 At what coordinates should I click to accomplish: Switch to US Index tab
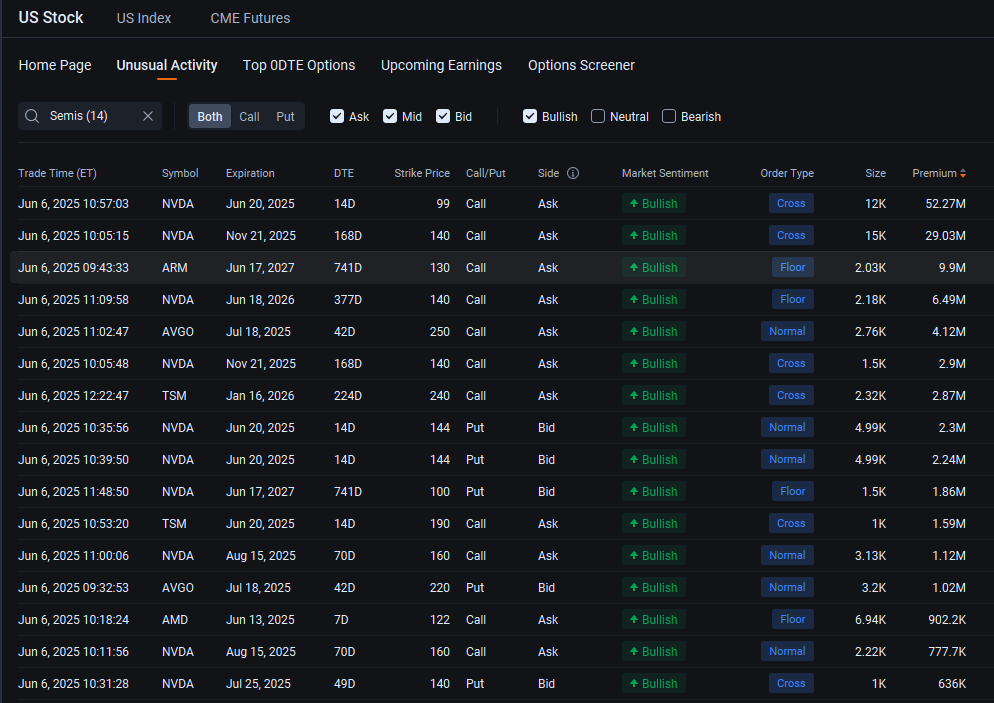pyautogui.click(x=144, y=18)
